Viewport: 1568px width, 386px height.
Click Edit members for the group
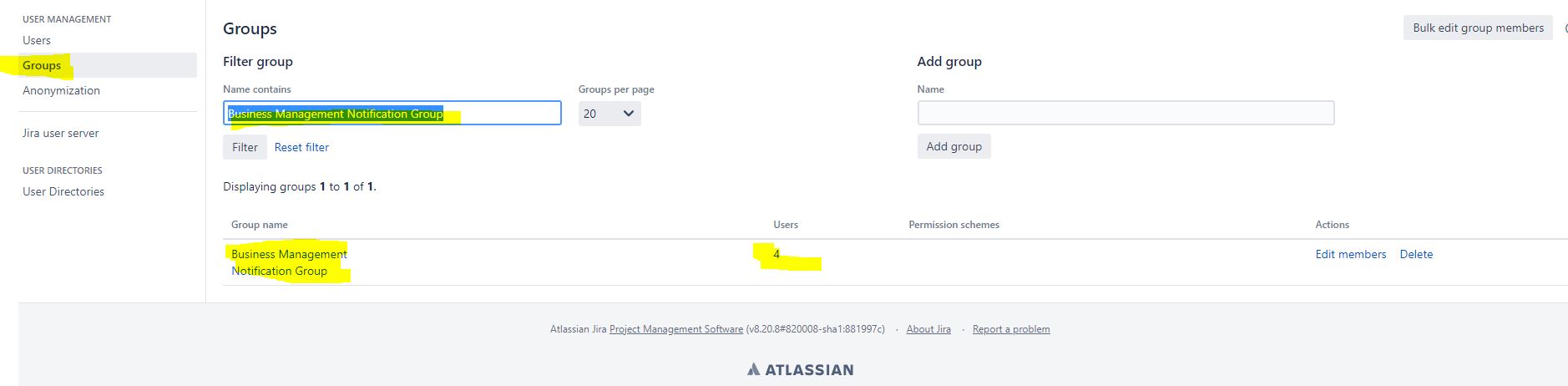coord(1350,254)
